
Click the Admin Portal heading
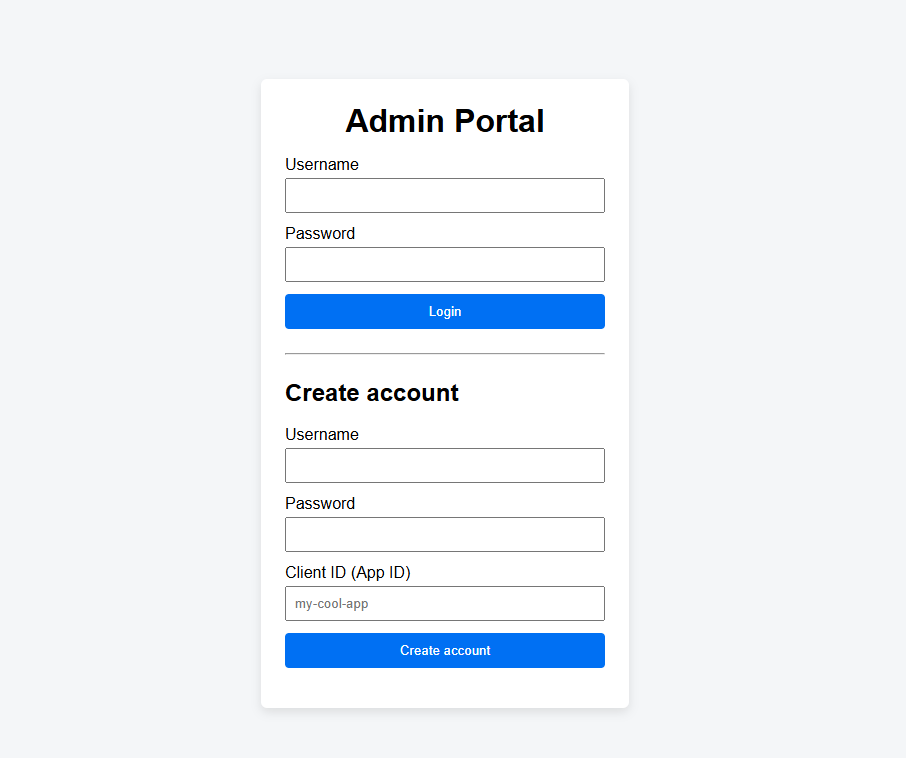[444, 121]
